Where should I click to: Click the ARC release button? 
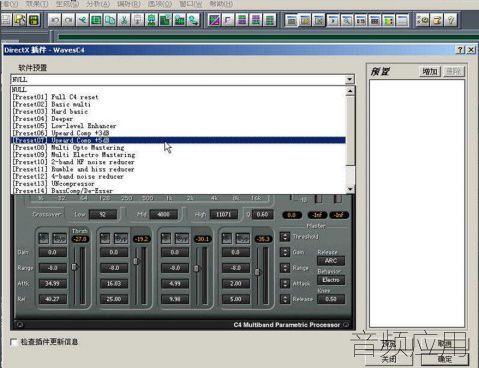click(331, 261)
